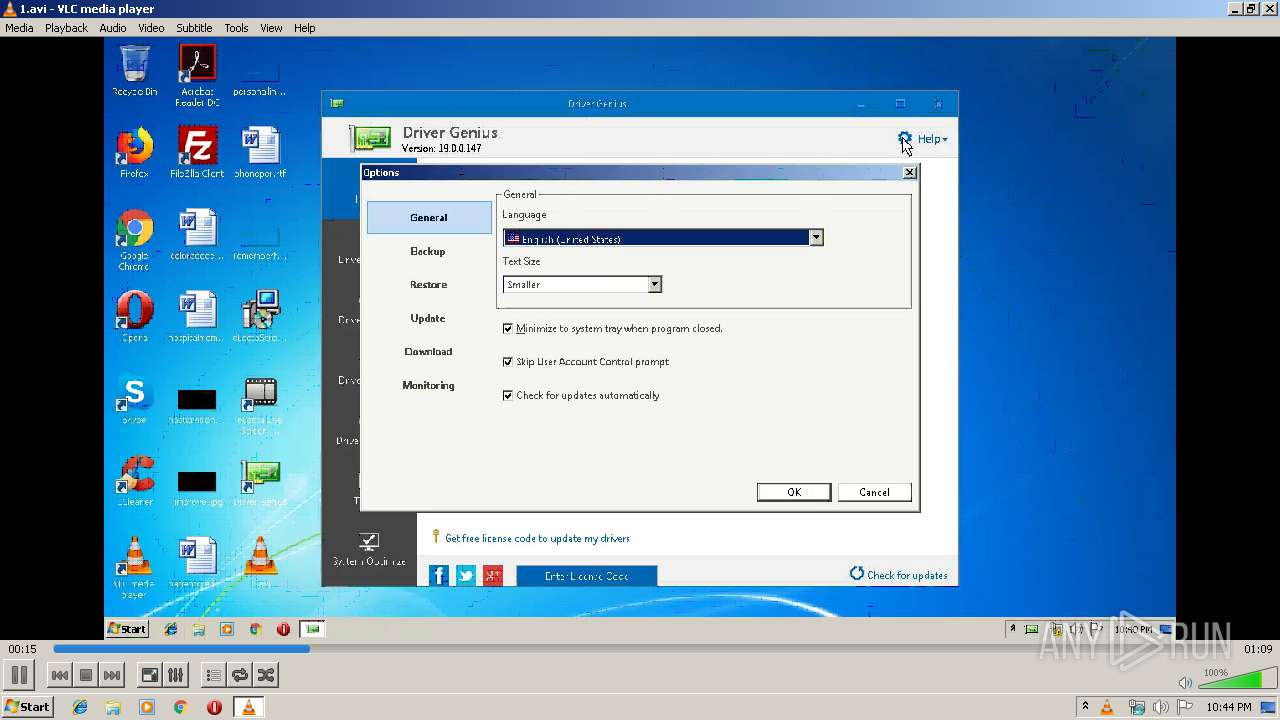Viewport: 1280px width, 720px height.
Task: Click the total duration 01:09 label
Action: pos(1257,649)
